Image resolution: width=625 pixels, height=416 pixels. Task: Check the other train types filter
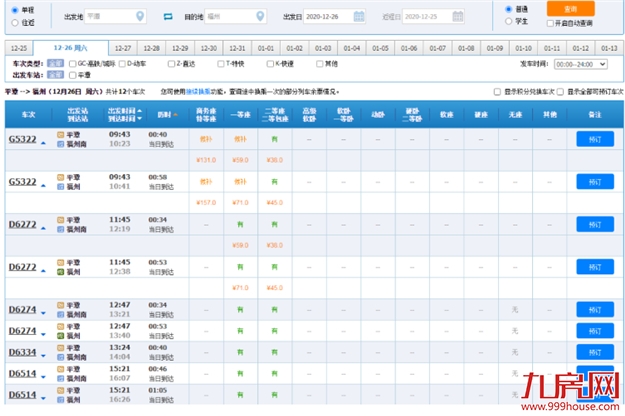pyautogui.click(x=320, y=64)
